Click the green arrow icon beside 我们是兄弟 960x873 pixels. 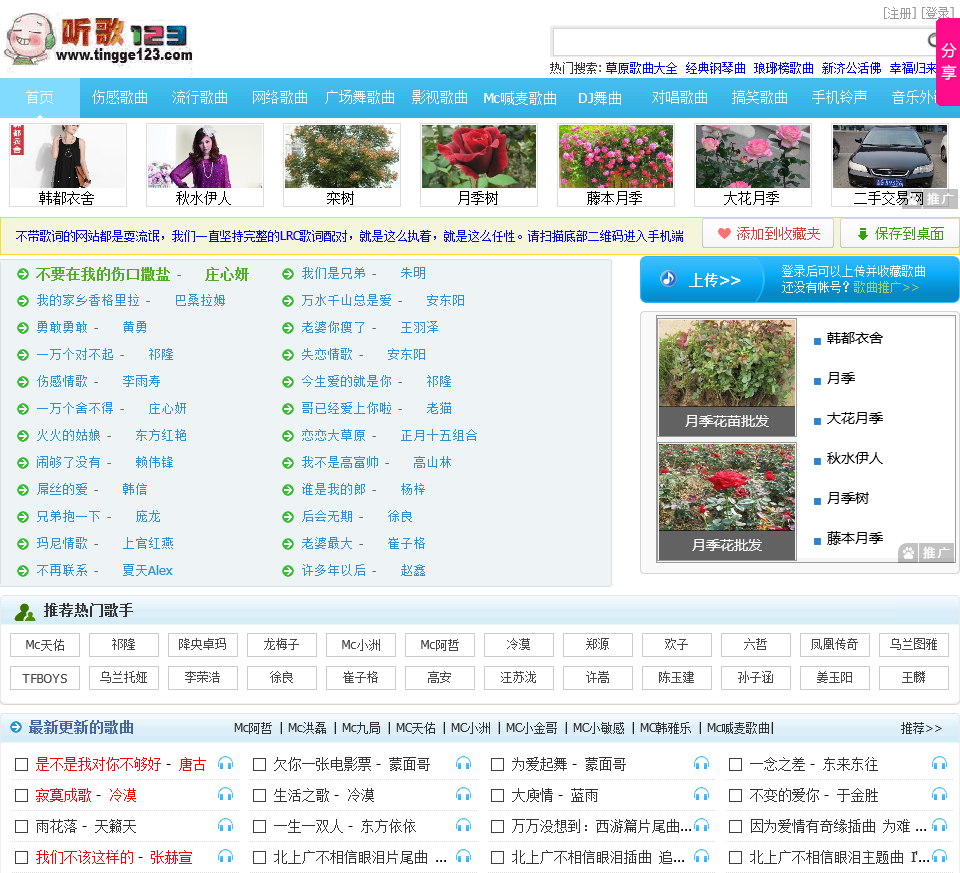pos(288,274)
